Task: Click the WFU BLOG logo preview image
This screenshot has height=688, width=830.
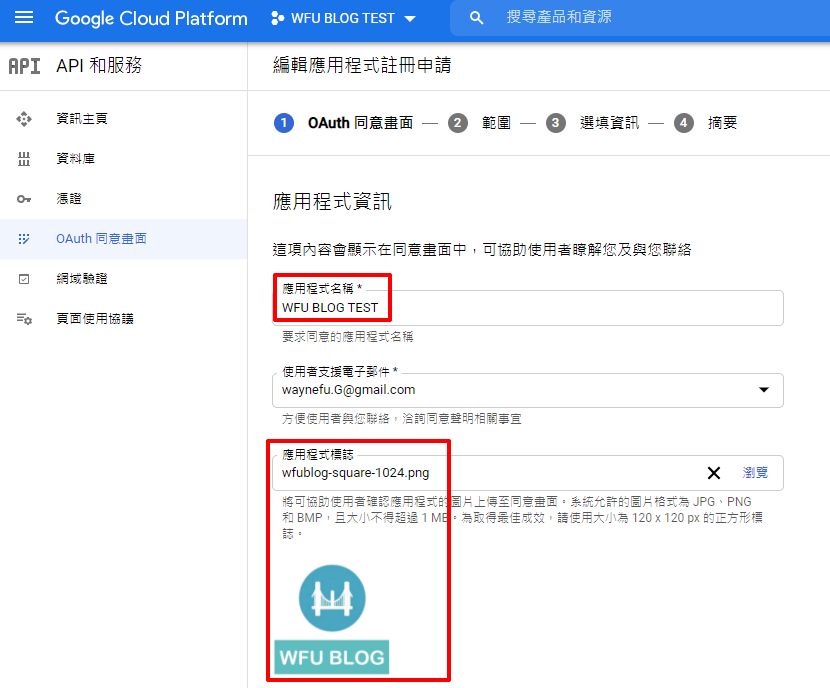Action: click(x=332, y=619)
